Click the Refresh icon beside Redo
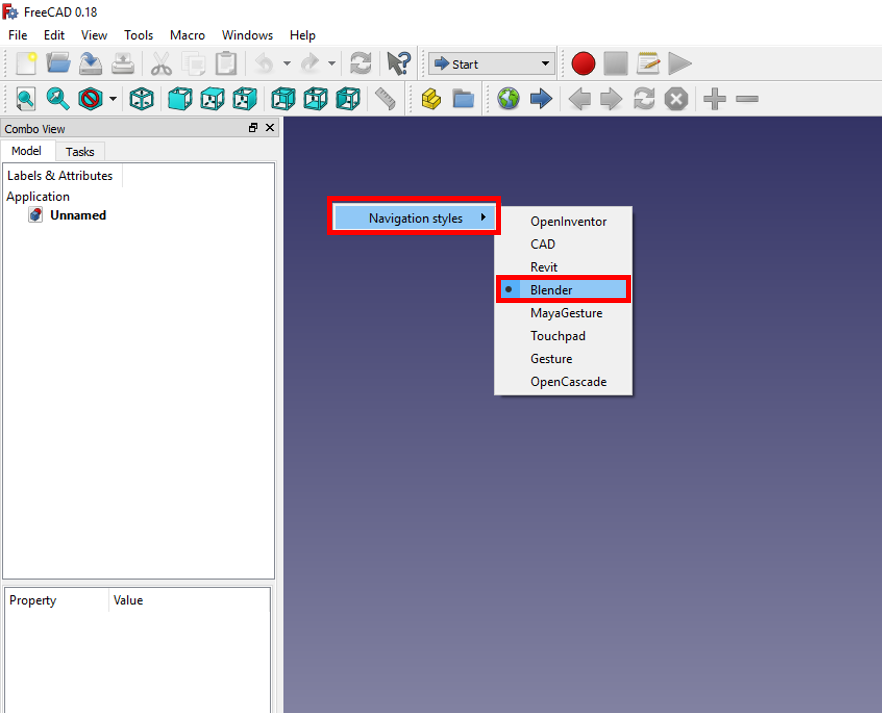Viewport: 882px width, 713px height. pyautogui.click(x=361, y=64)
